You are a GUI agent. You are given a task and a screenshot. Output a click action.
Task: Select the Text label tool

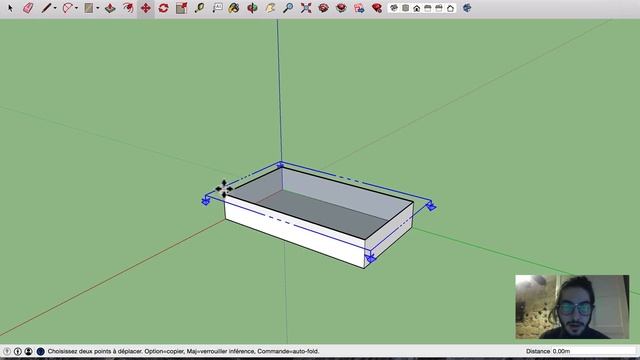click(x=218, y=8)
